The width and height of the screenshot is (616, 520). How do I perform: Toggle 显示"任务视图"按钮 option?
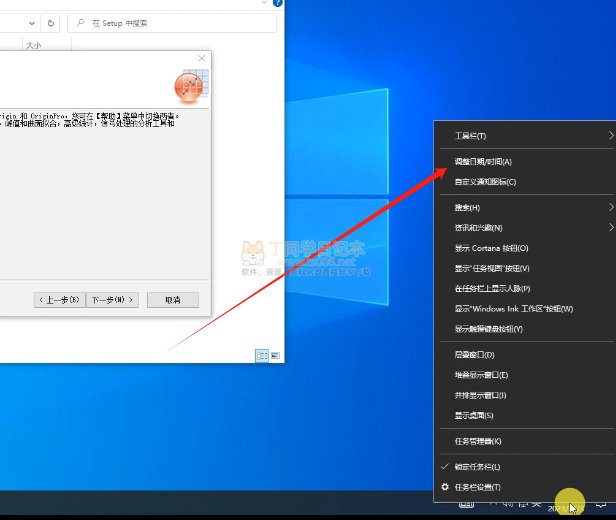[x=500, y=268]
